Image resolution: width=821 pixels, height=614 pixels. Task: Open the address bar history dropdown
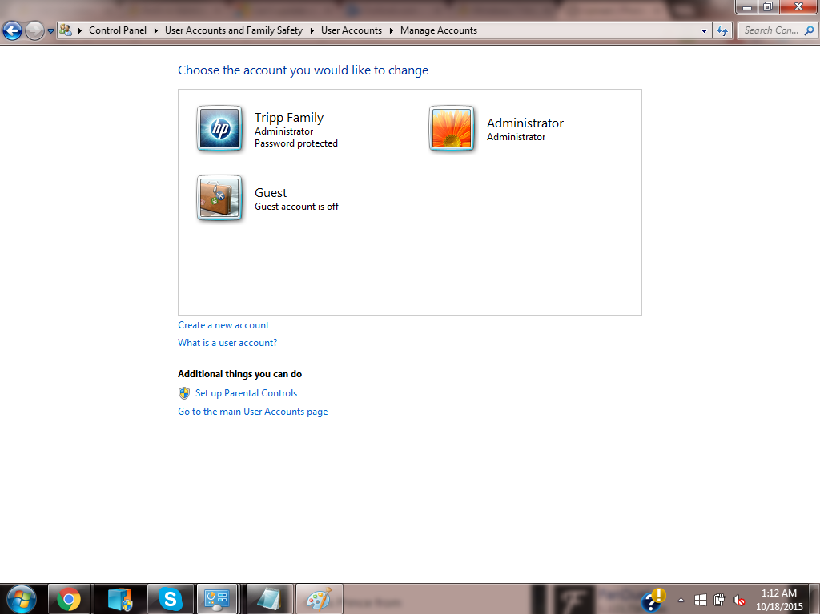(704, 31)
